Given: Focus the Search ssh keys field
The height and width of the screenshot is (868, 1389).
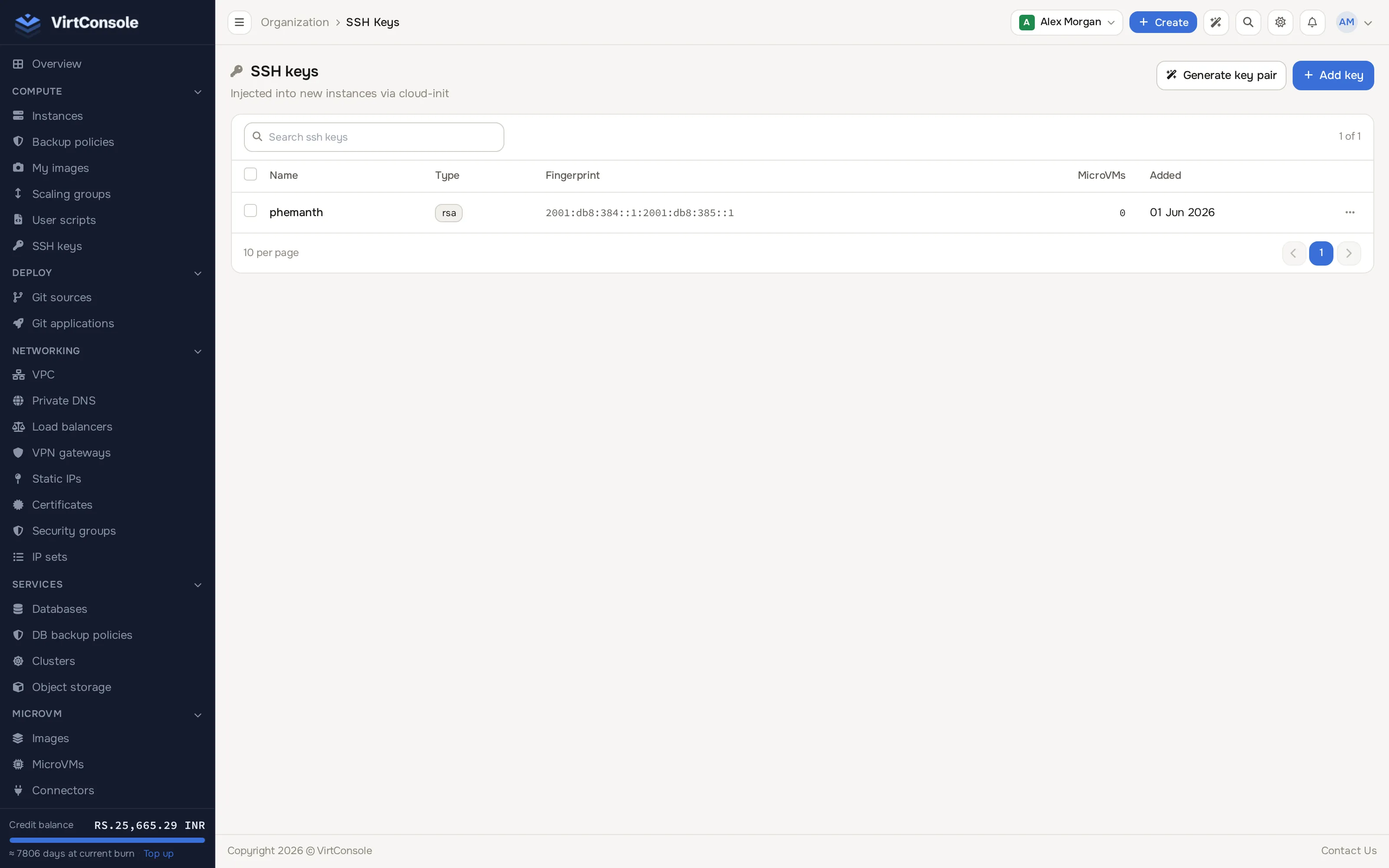Looking at the screenshot, I should pos(374,137).
